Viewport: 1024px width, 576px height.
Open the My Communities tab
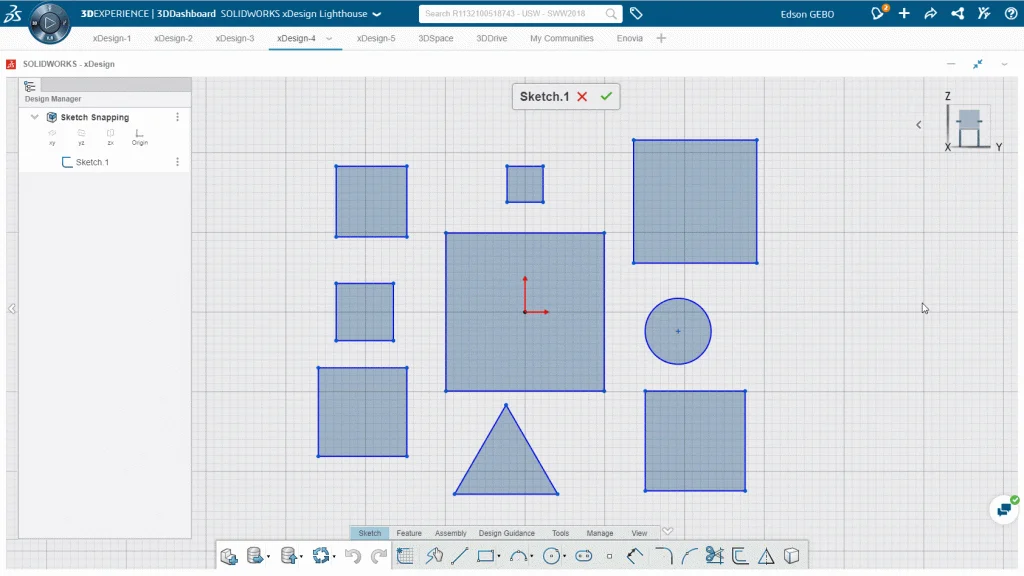coord(562,39)
